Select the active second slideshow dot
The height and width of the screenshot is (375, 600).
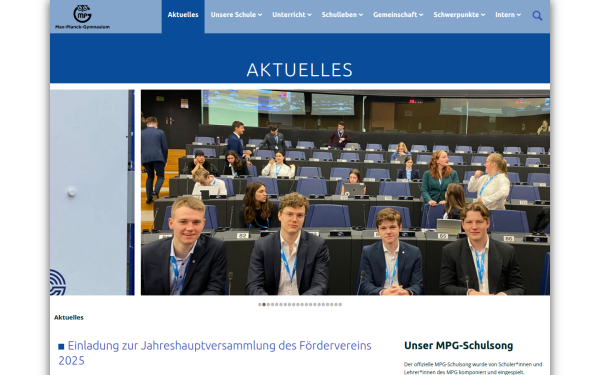tap(264, 305)
